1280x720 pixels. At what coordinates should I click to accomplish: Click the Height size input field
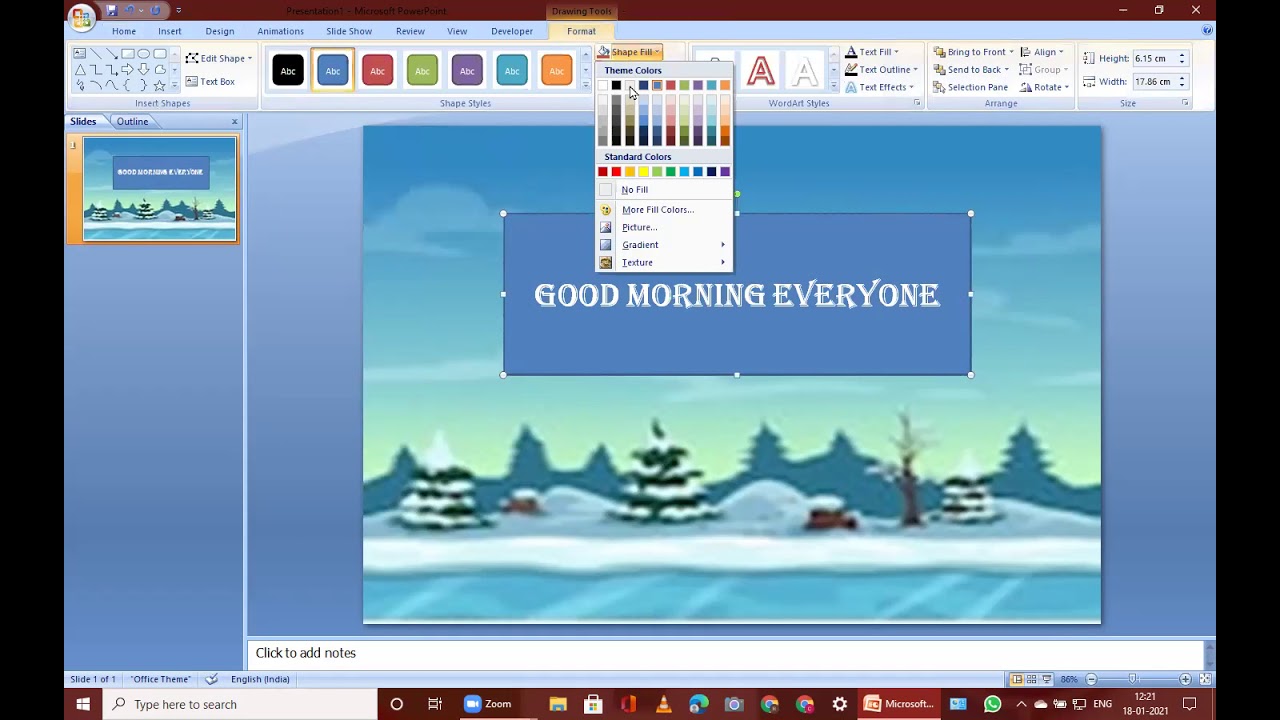[x=1152, y=59]
